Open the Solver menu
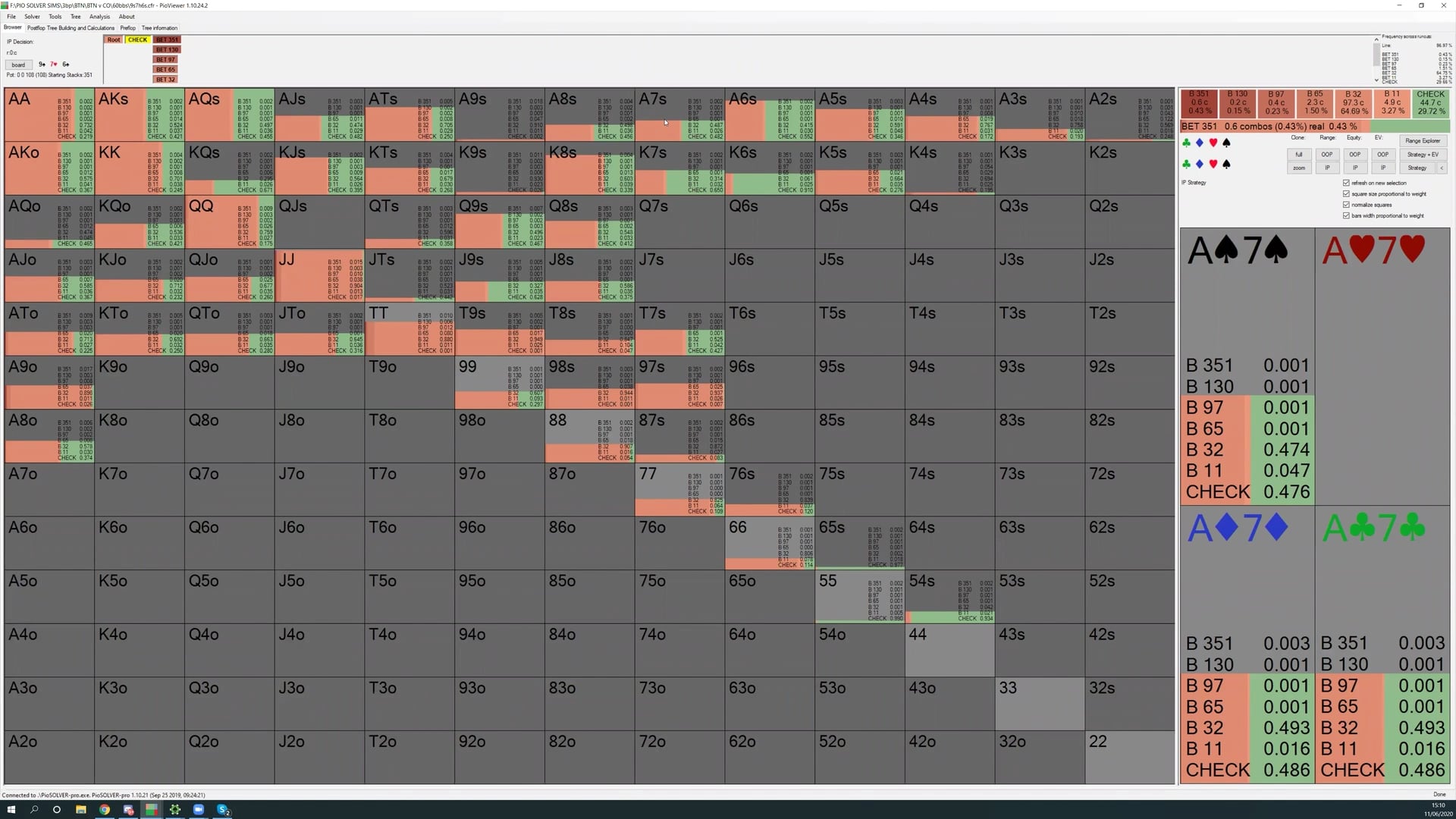 [x=32, y=17]
